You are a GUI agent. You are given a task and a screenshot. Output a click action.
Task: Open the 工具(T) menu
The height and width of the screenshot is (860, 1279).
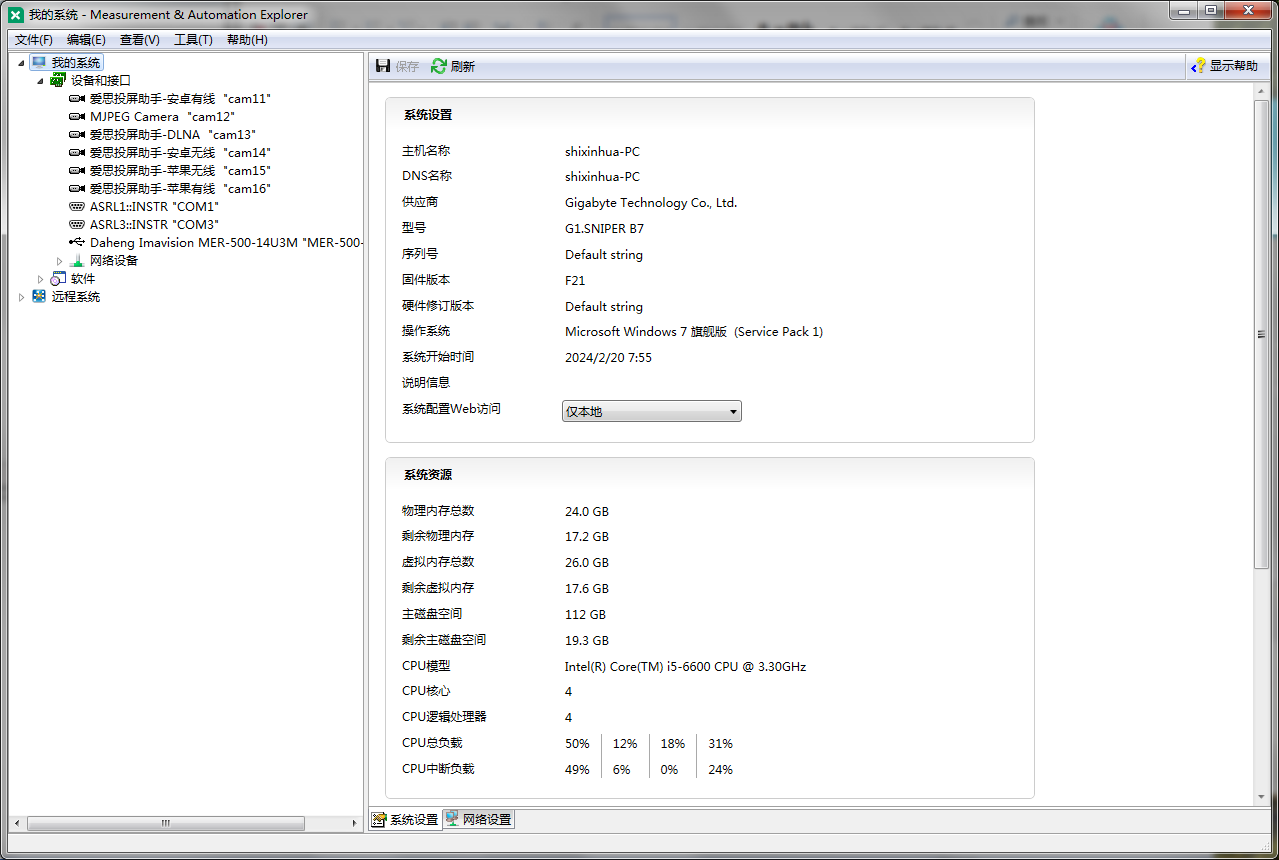(193, 40)
